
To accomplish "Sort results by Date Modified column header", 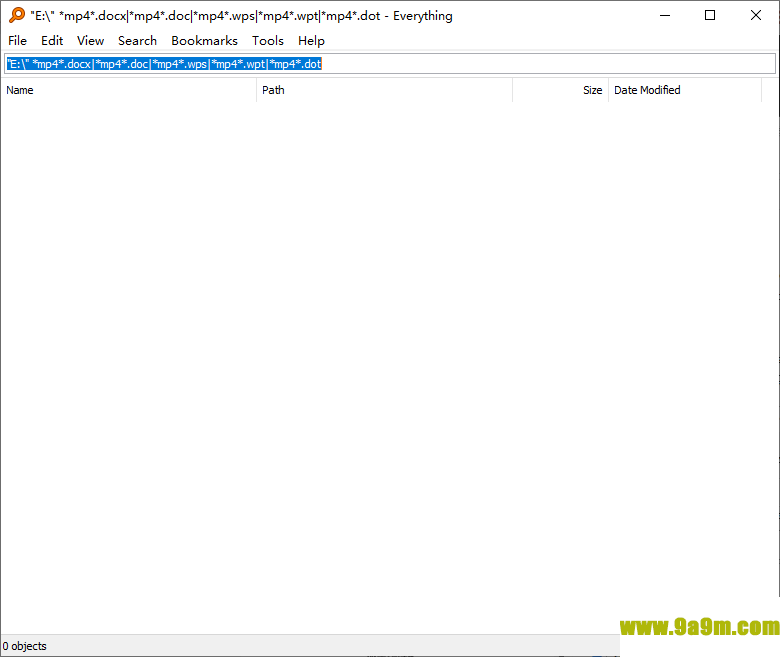I will 685,90.
